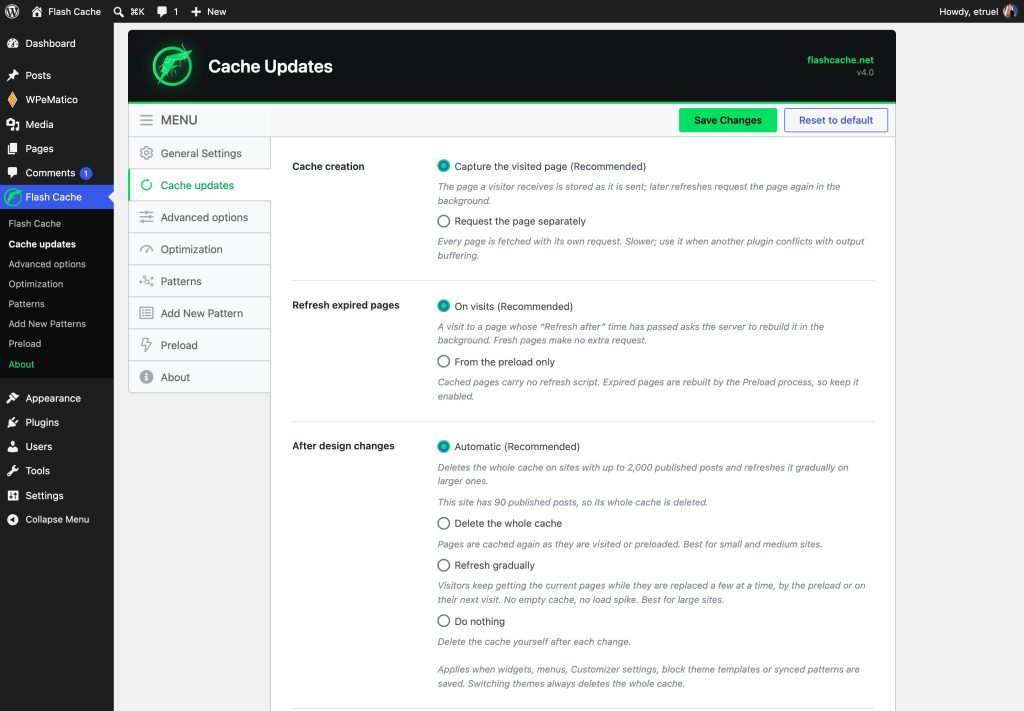The image size is (1024, 711).
Task: Click the Flash Cache icon in the sidebar
Action: [x=12, y=197]
